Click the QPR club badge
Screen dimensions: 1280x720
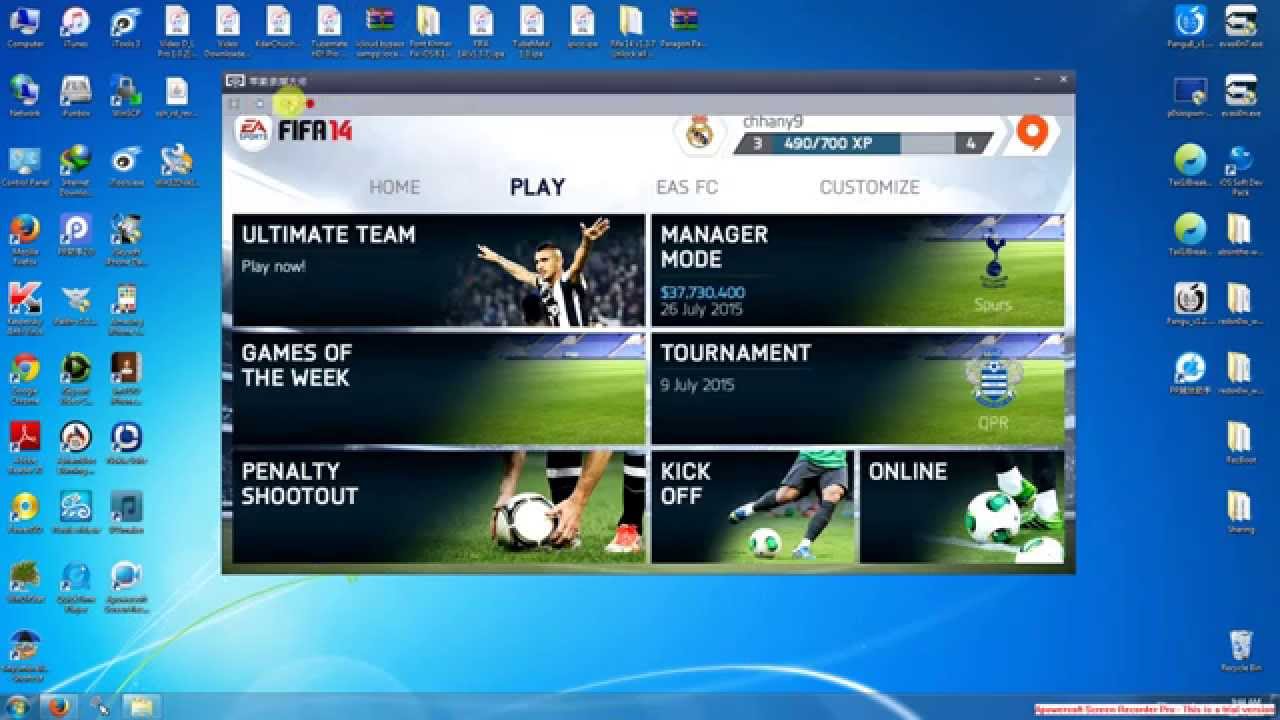(993, 380)
